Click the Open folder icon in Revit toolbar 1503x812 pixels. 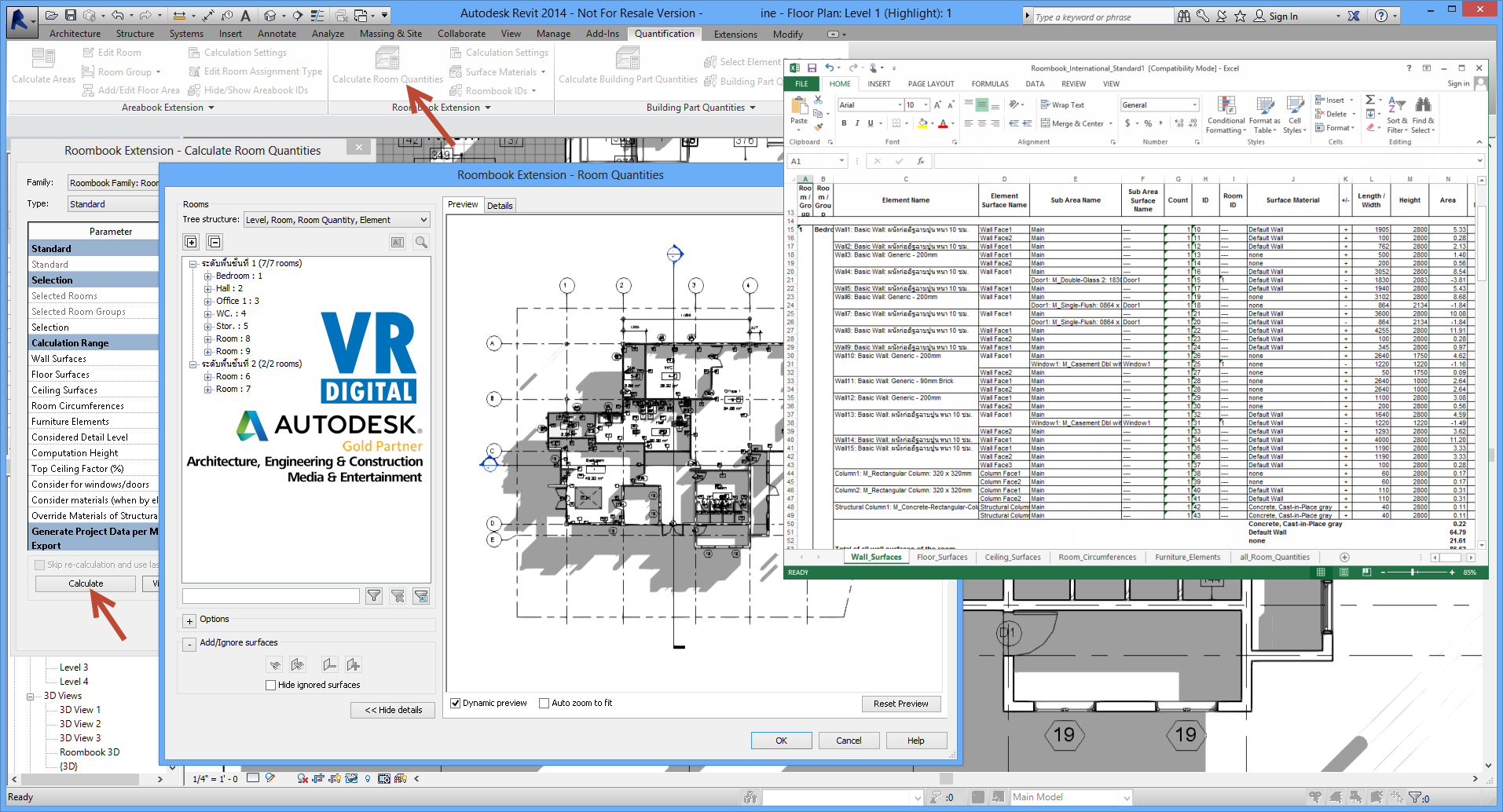click(52, 15)
